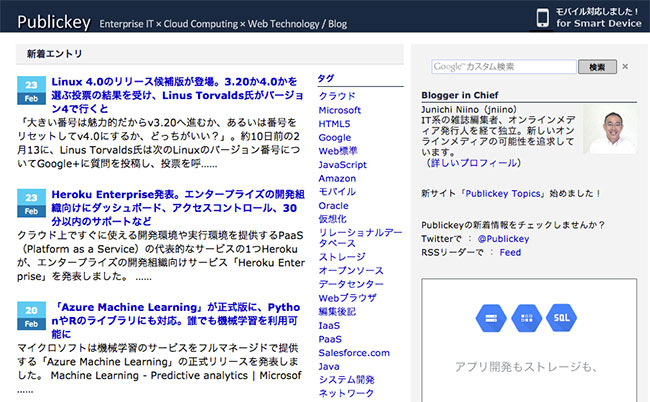Click the 検索 search button
Image resolution: width=650 pixels, height=402 pixels.
point(597,67)
